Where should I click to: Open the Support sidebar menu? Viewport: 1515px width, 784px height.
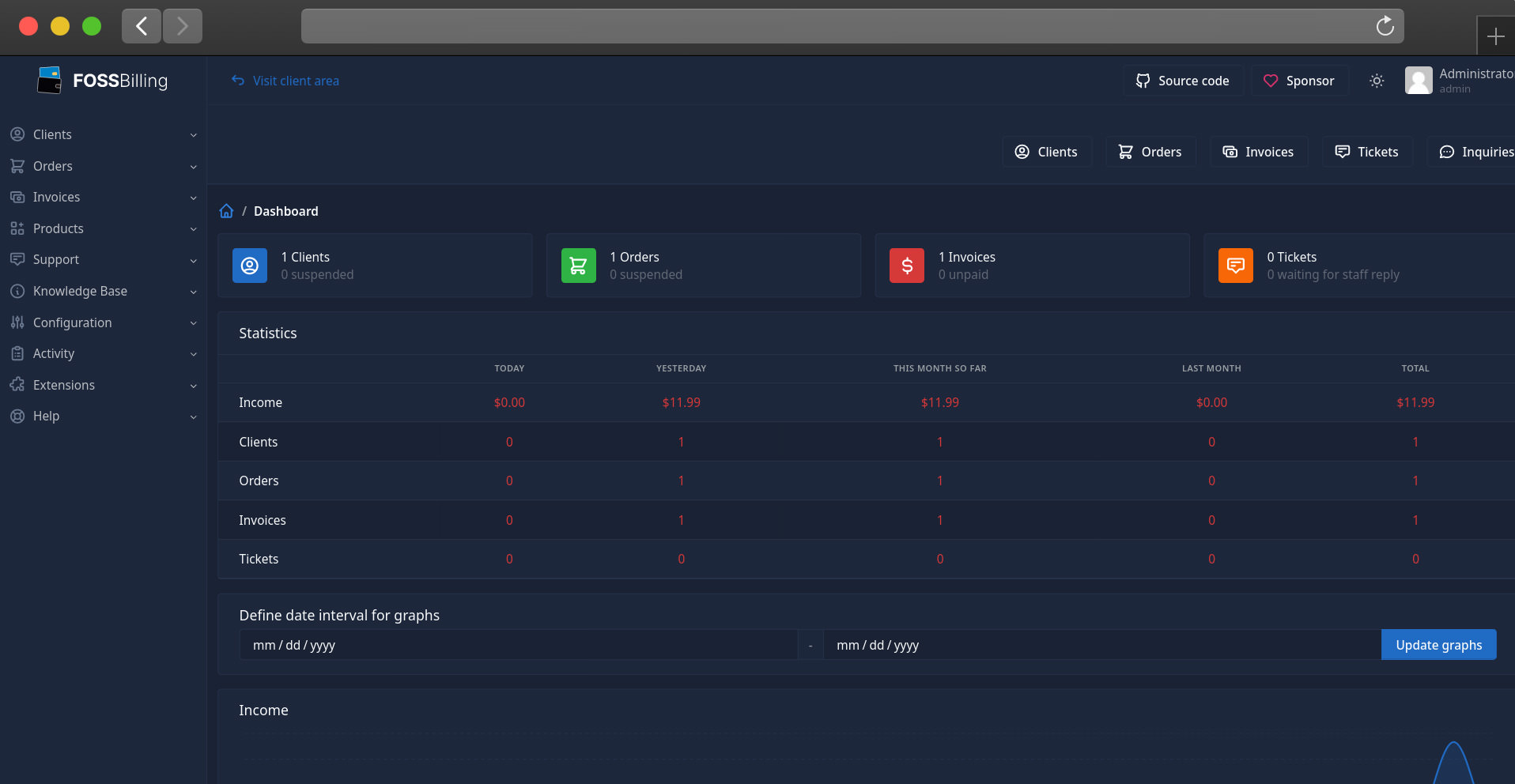tap(103, 259)
